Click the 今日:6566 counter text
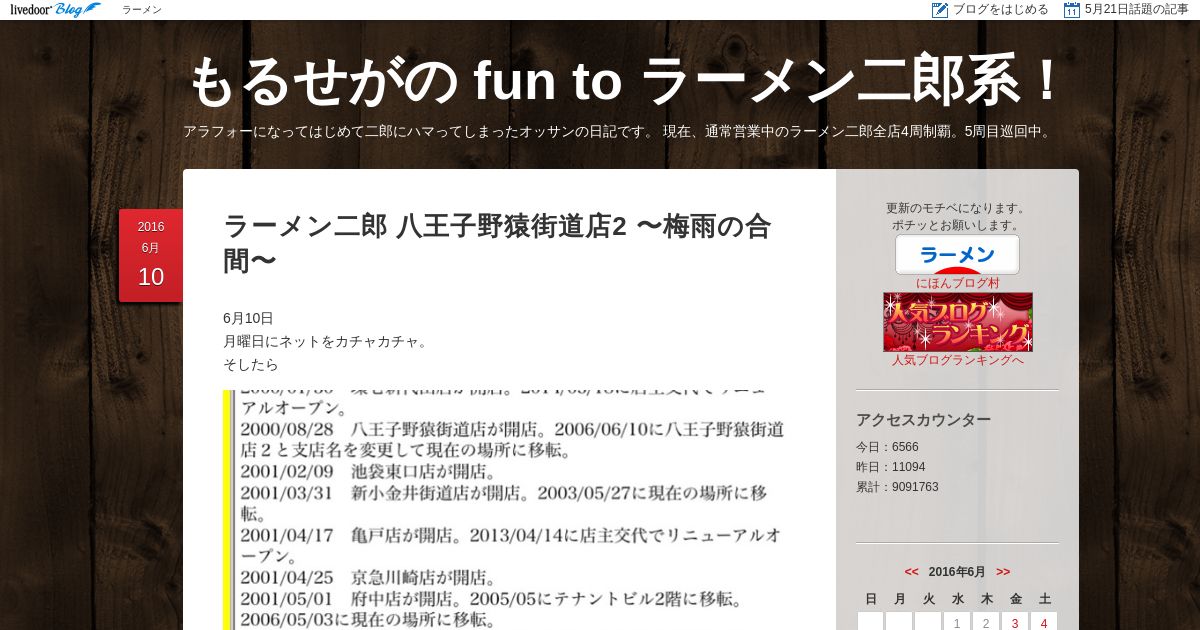This screenshot has width=1200, height=630. 887,447
